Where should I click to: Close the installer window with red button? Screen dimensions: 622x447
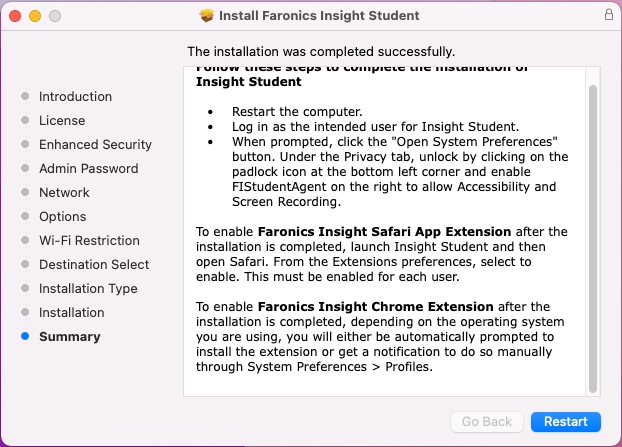click(x=15, y=17)
